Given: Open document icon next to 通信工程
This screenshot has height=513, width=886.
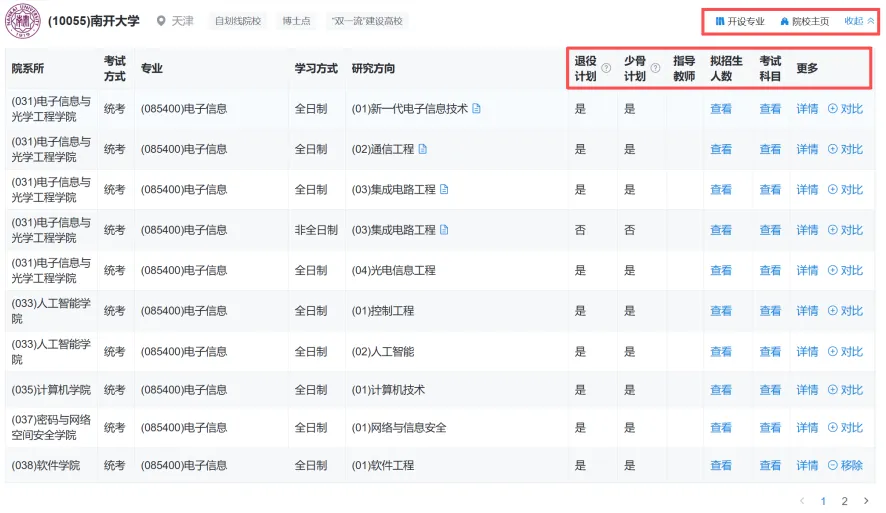Looking at the screenshot, I should 423,149.
